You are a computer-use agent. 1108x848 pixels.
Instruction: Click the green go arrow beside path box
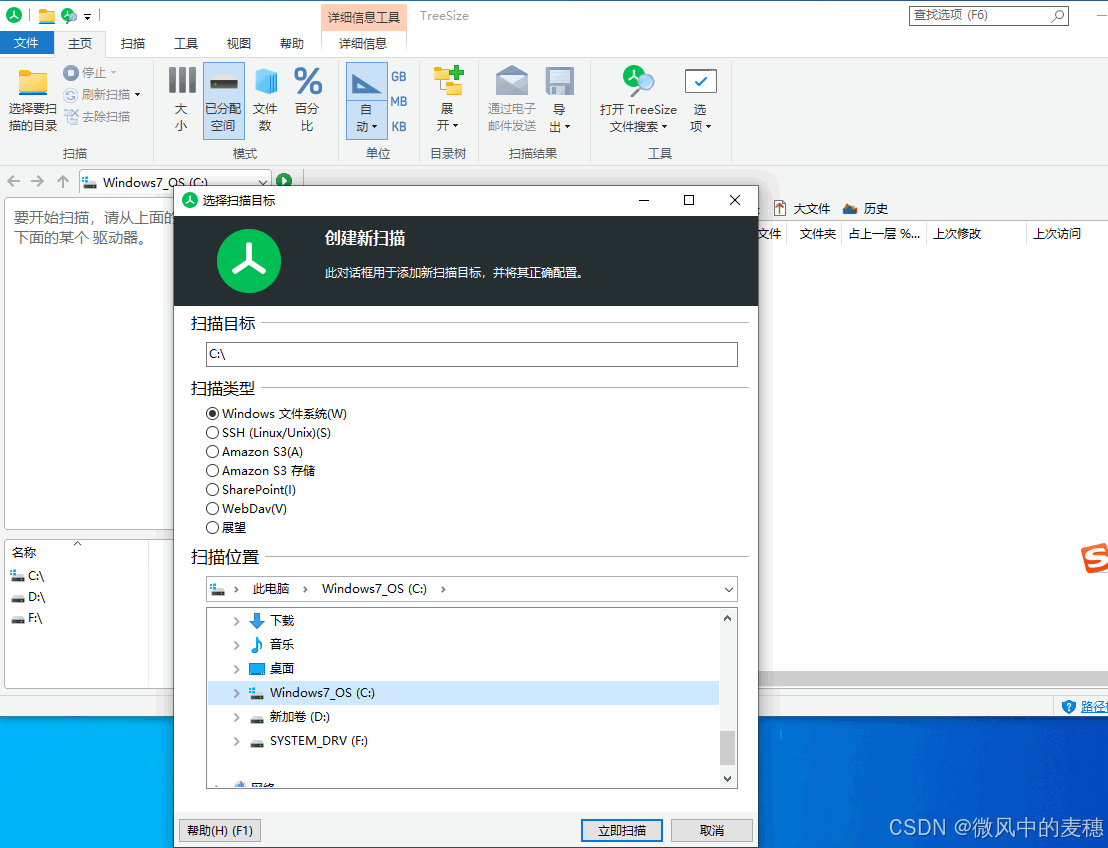[284, 181]
